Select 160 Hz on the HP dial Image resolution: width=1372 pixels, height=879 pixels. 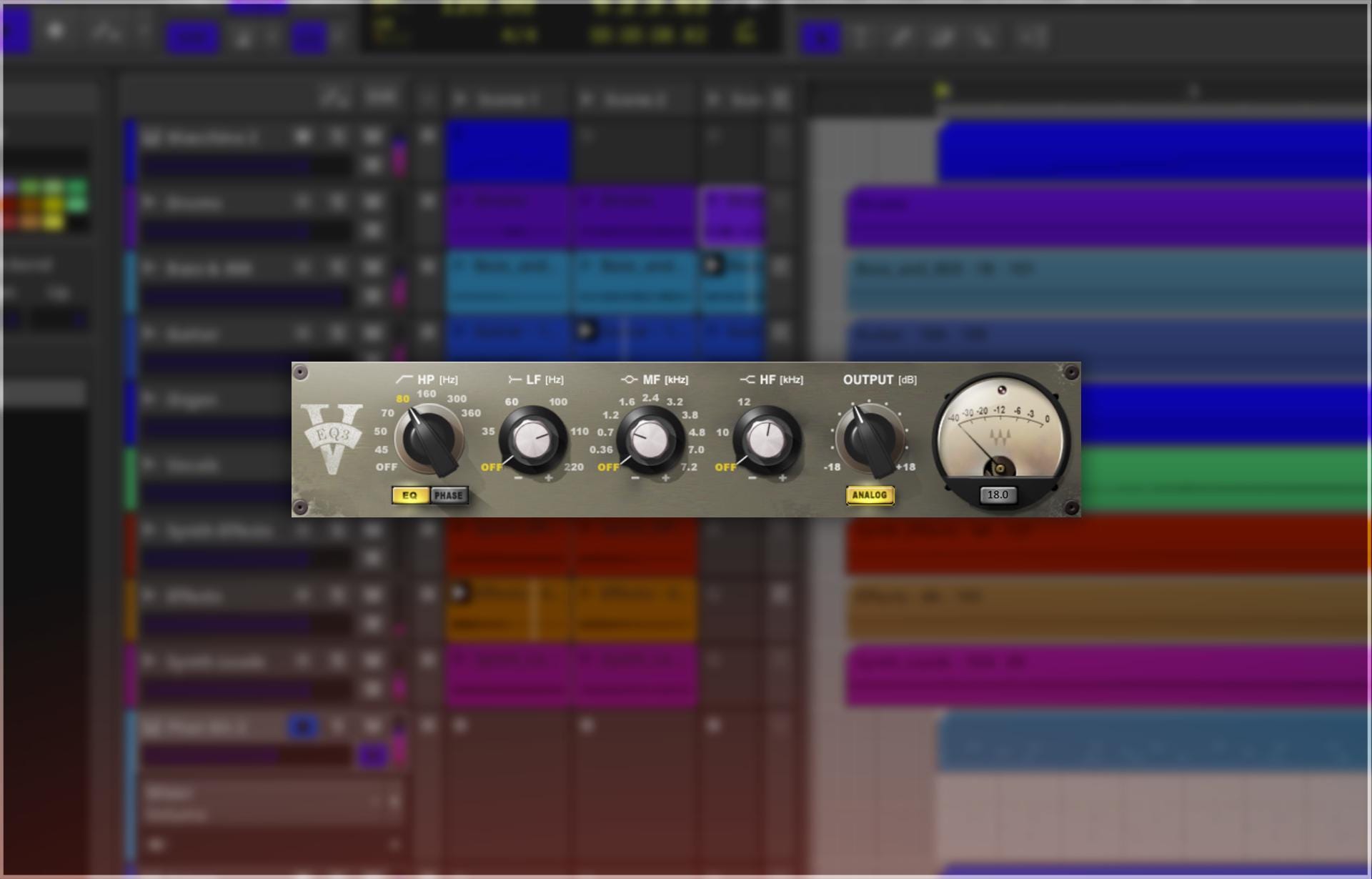click(427, 394)
